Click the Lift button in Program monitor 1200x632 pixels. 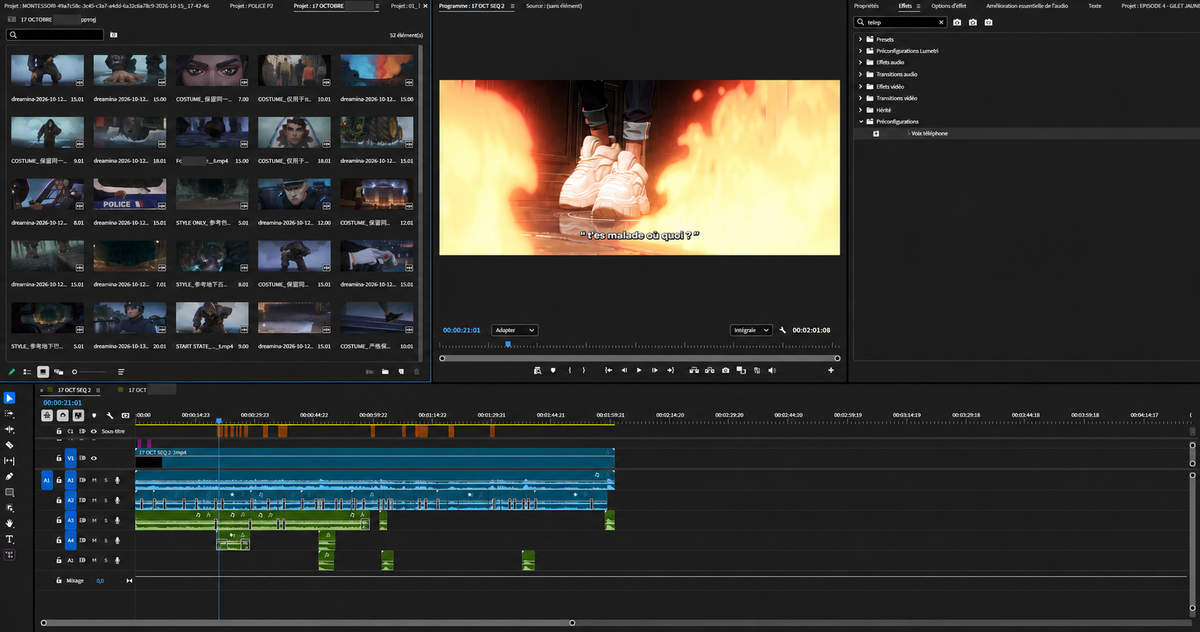pos(694,370)
